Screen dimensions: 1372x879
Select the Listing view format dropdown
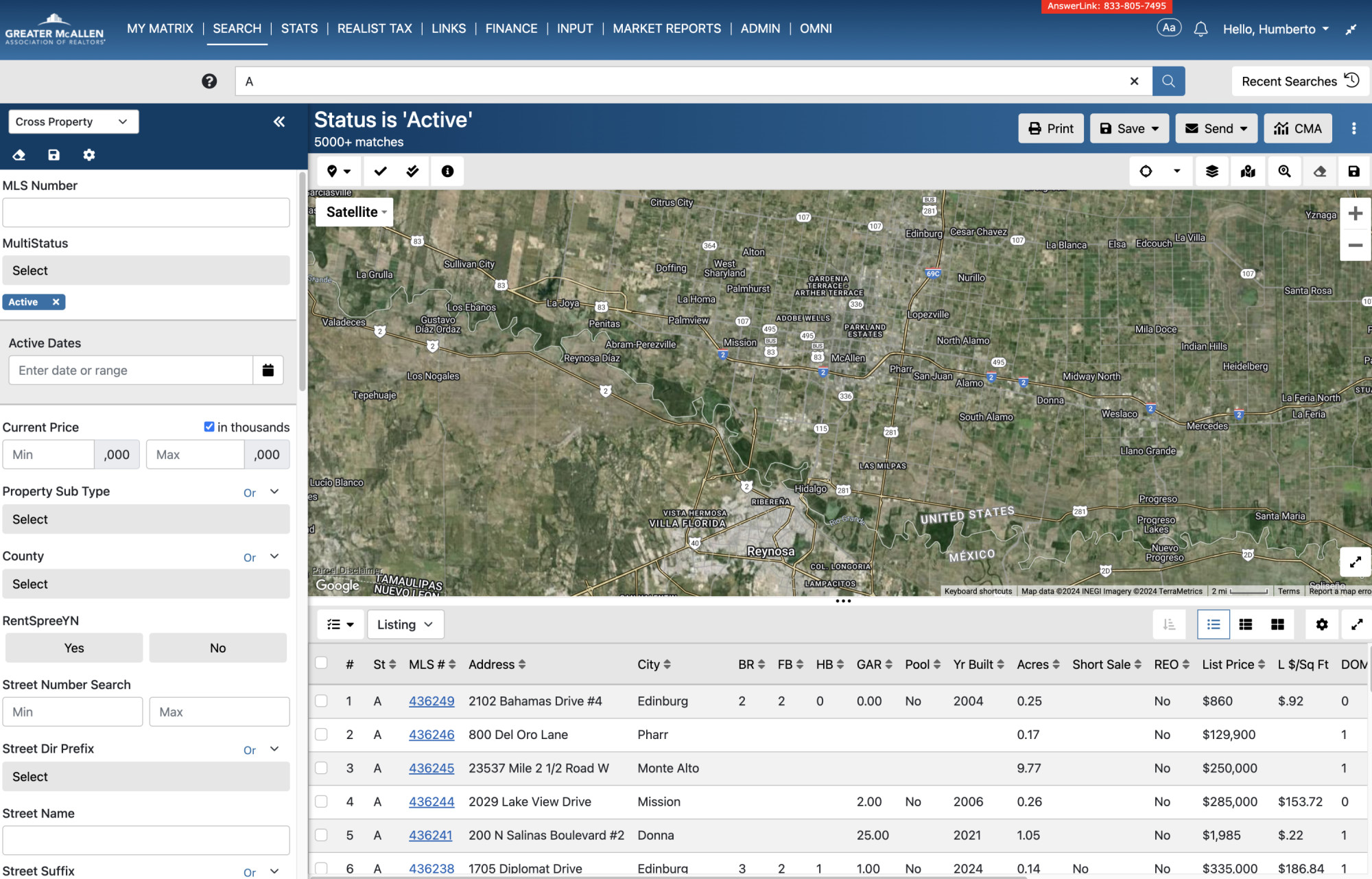404,623
